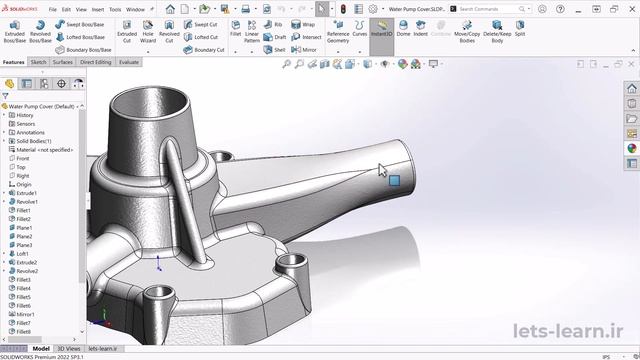The height and width of the screenshot is (360, 640).
Task: Choose Boundary Boss/Base feature
Action: pos(83,50)
